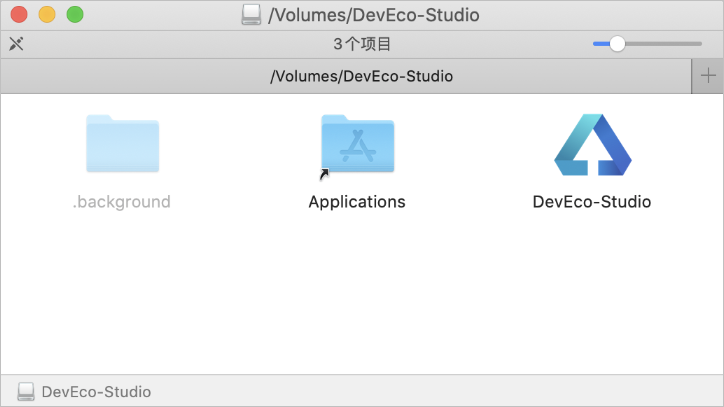The height and width of the screenshot is (407, 724).
Task: Click the DevEco-Studio file name label
Action: point(592,202)
